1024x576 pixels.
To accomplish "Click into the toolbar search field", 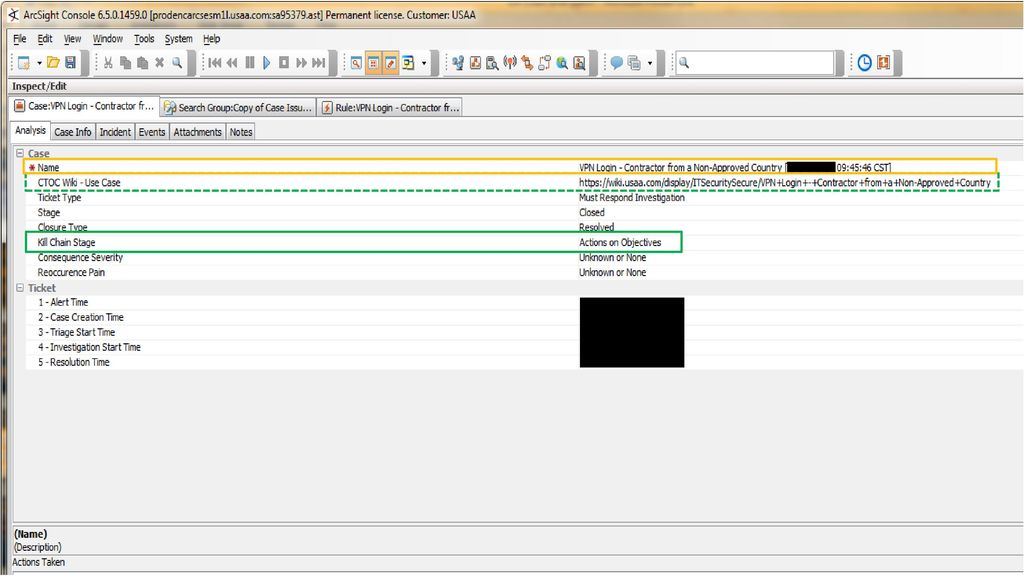I will [755, 63].
